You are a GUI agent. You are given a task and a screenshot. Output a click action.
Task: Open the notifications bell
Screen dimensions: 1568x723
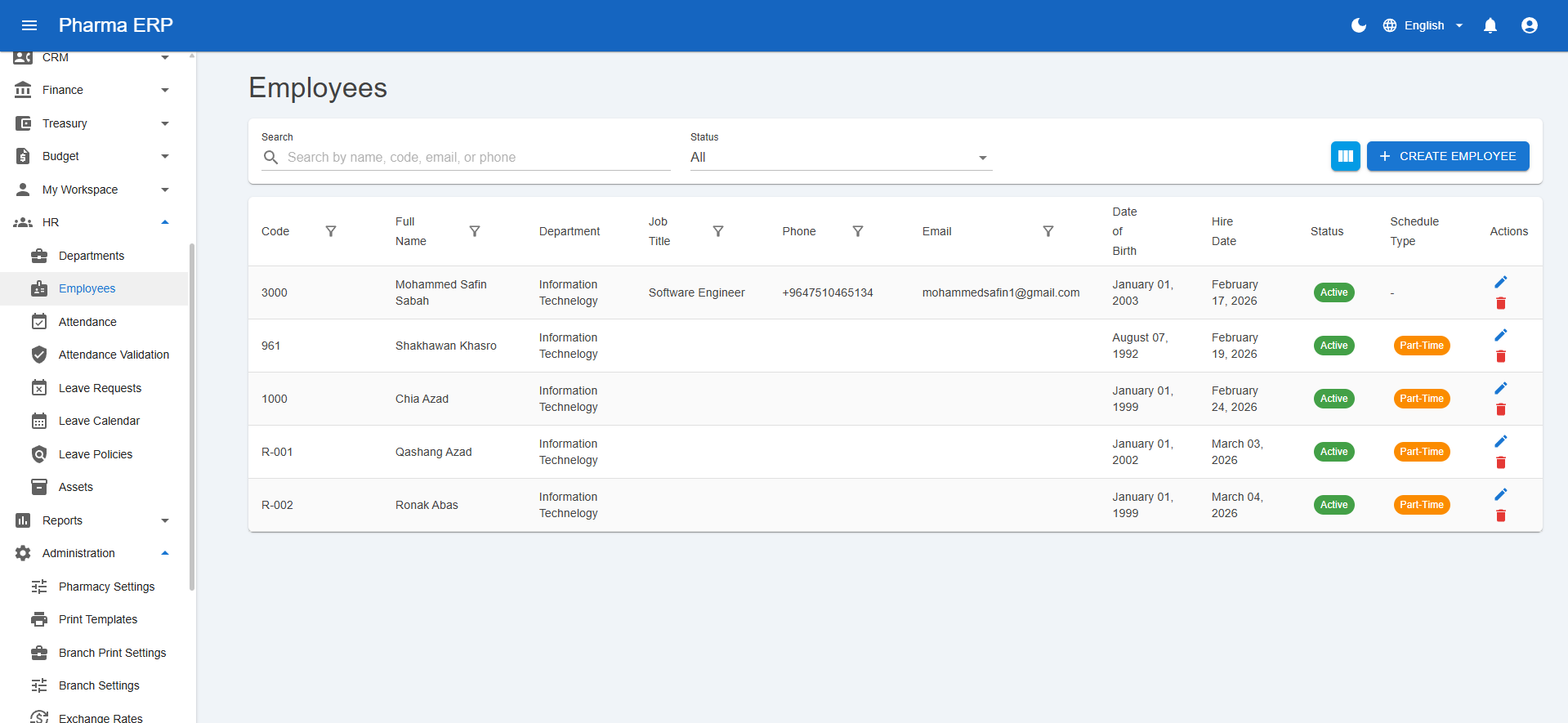[1490, 25]
